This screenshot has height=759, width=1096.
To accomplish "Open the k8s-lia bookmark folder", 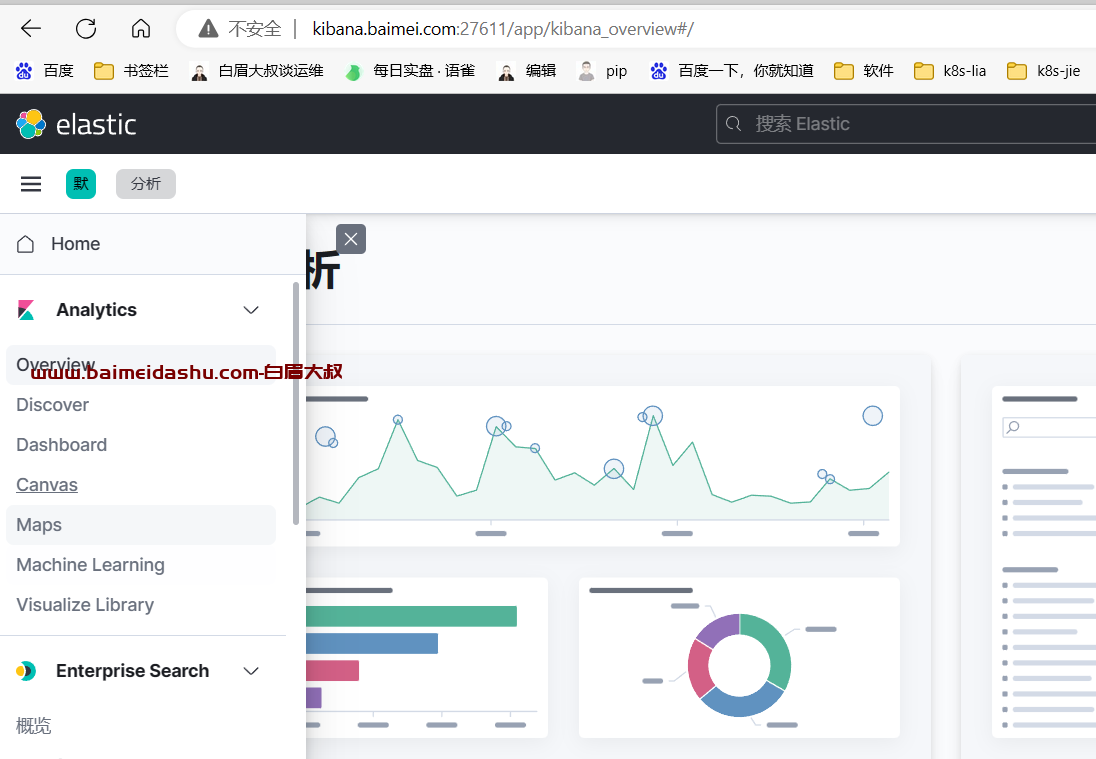I will click(950, 71).
